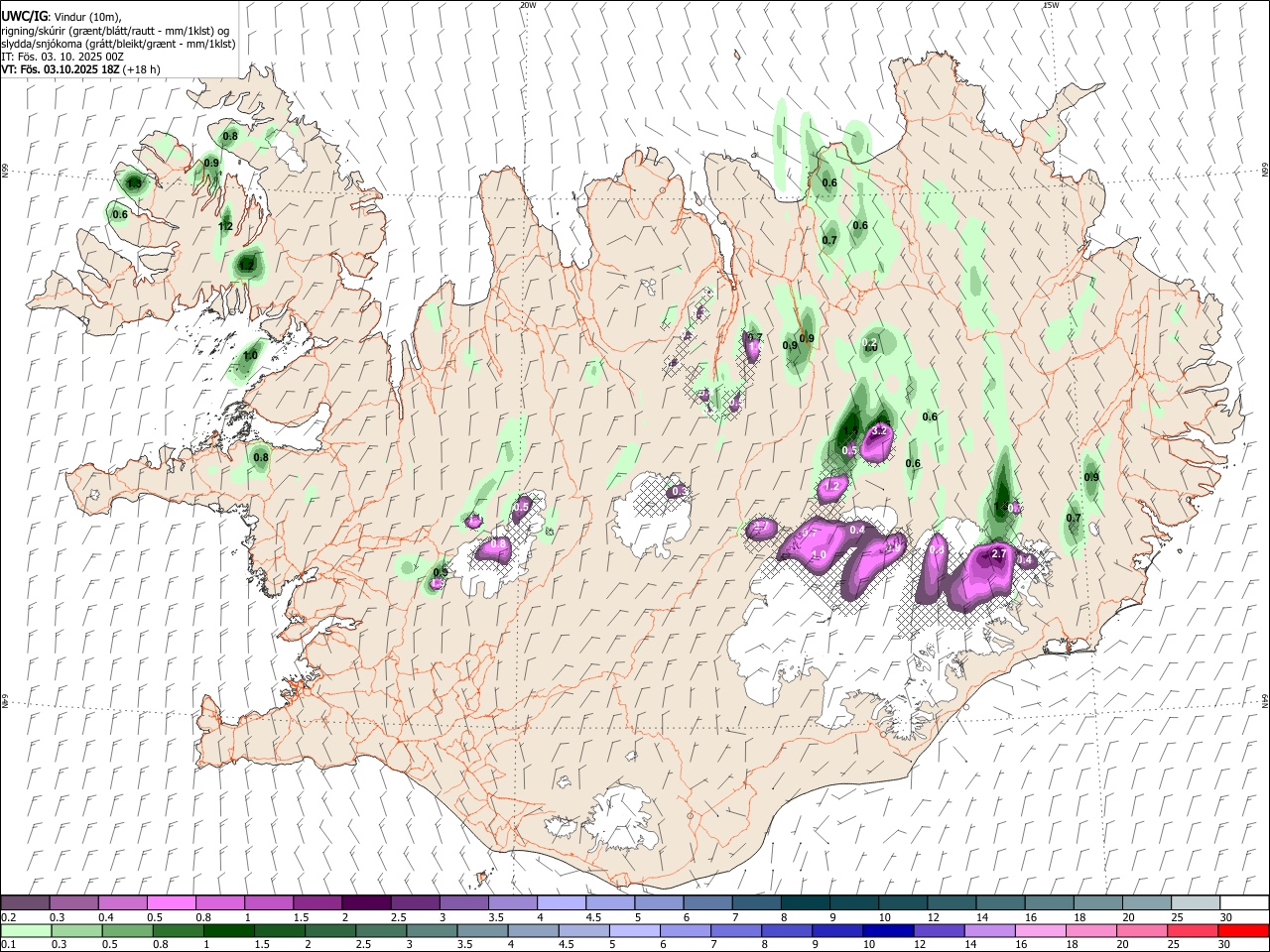Click the '2.5' label in bottom legend row

coord(364,946)
